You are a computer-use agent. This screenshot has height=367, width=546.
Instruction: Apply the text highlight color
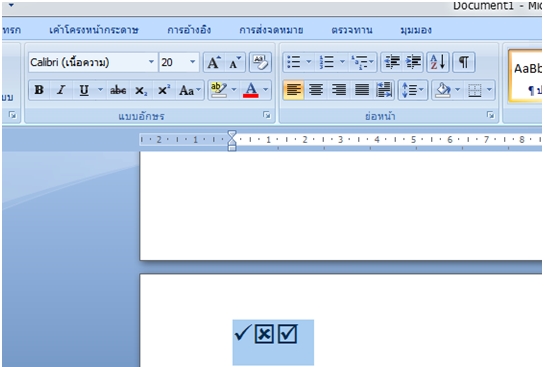point(219,90)
